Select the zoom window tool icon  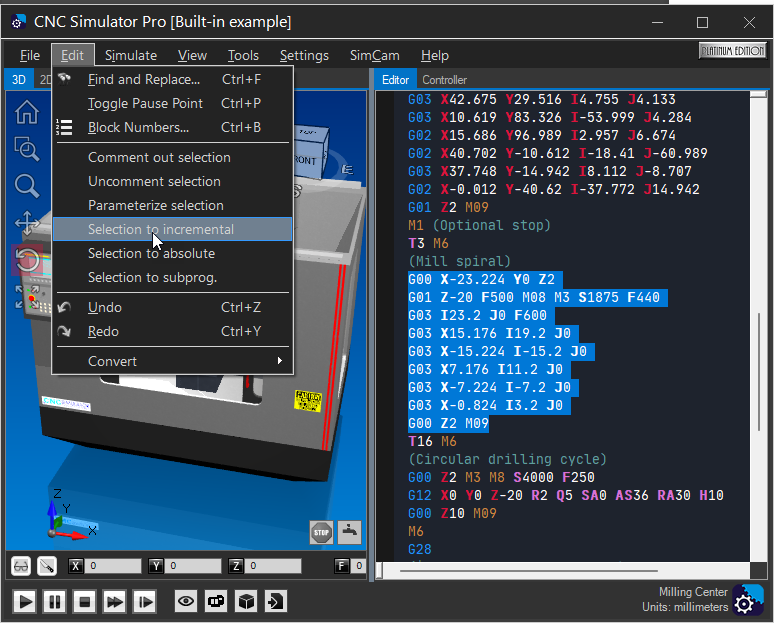coord(27,149)
